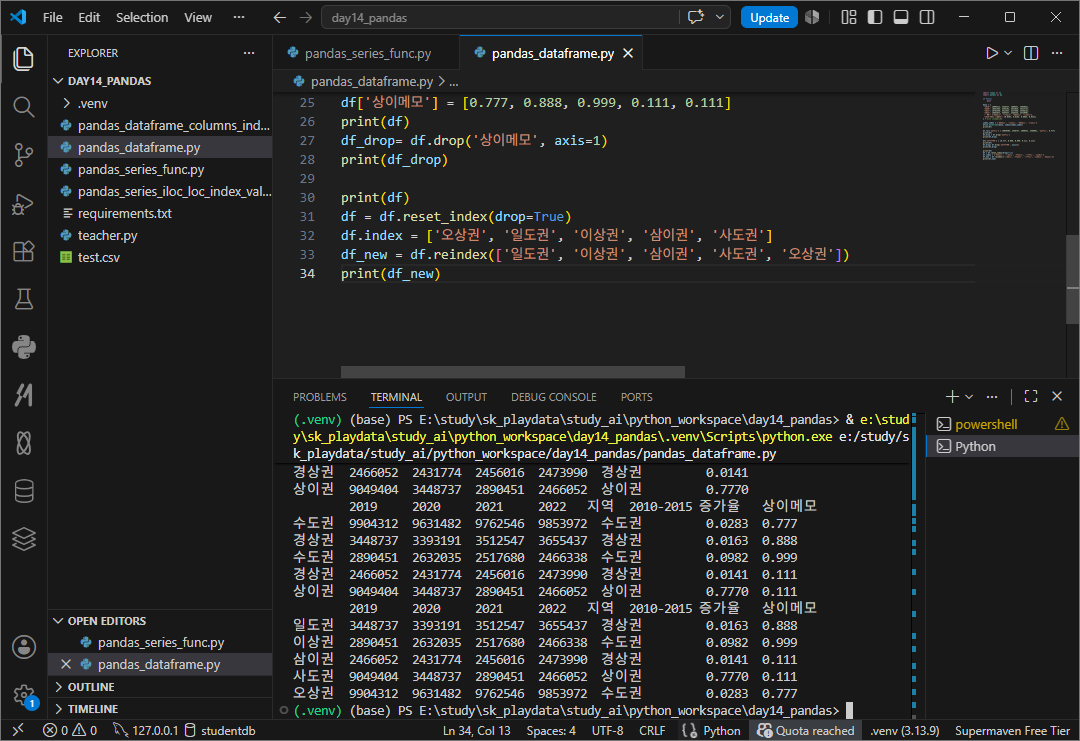Maximize the terminal panel size

coord(1030,396)
